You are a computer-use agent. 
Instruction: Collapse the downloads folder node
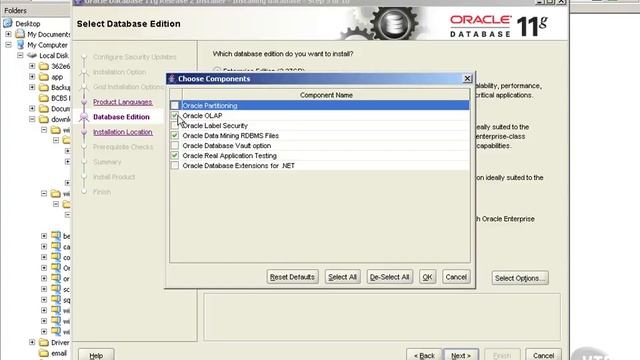click(32, 119)
